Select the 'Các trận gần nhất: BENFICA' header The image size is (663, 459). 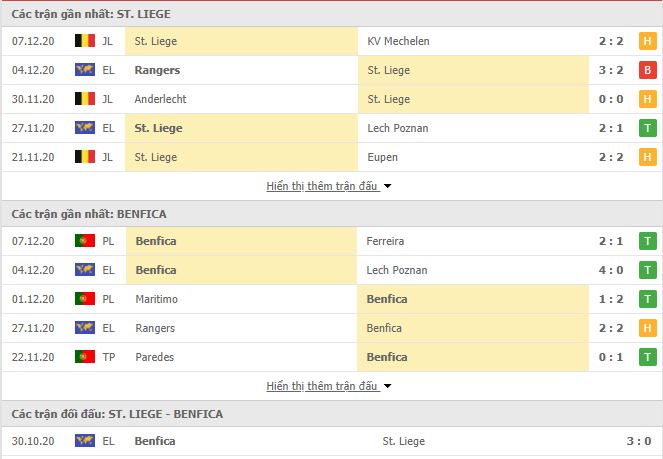(89, 214)
